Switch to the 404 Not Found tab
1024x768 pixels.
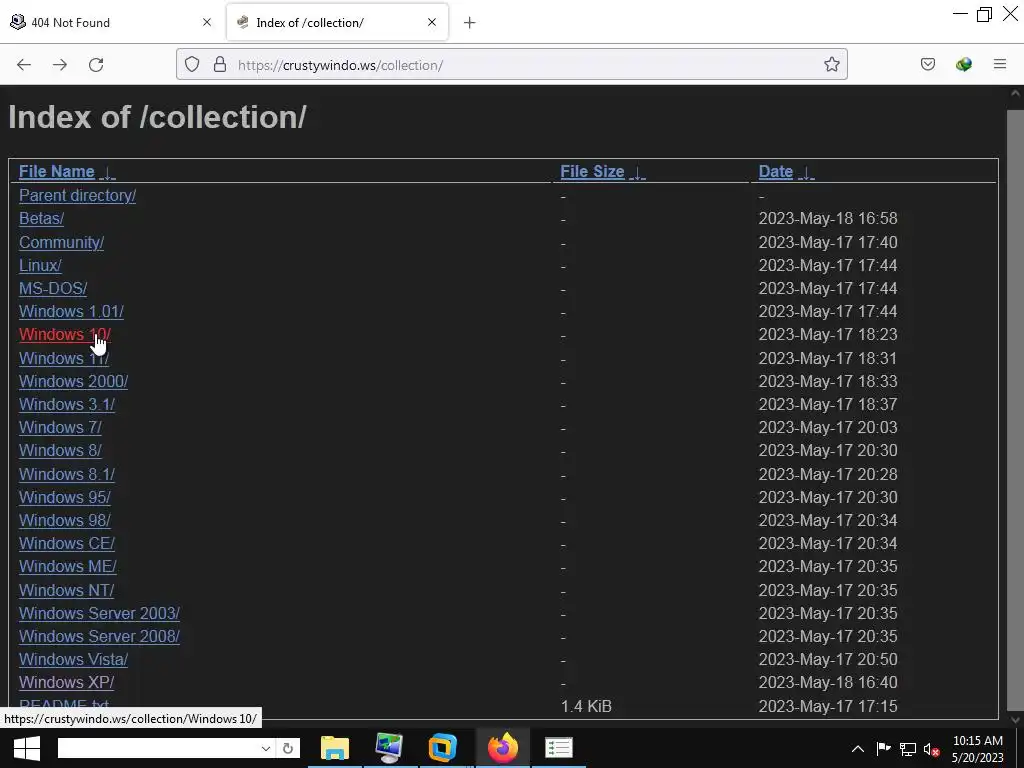pos(111,22)
